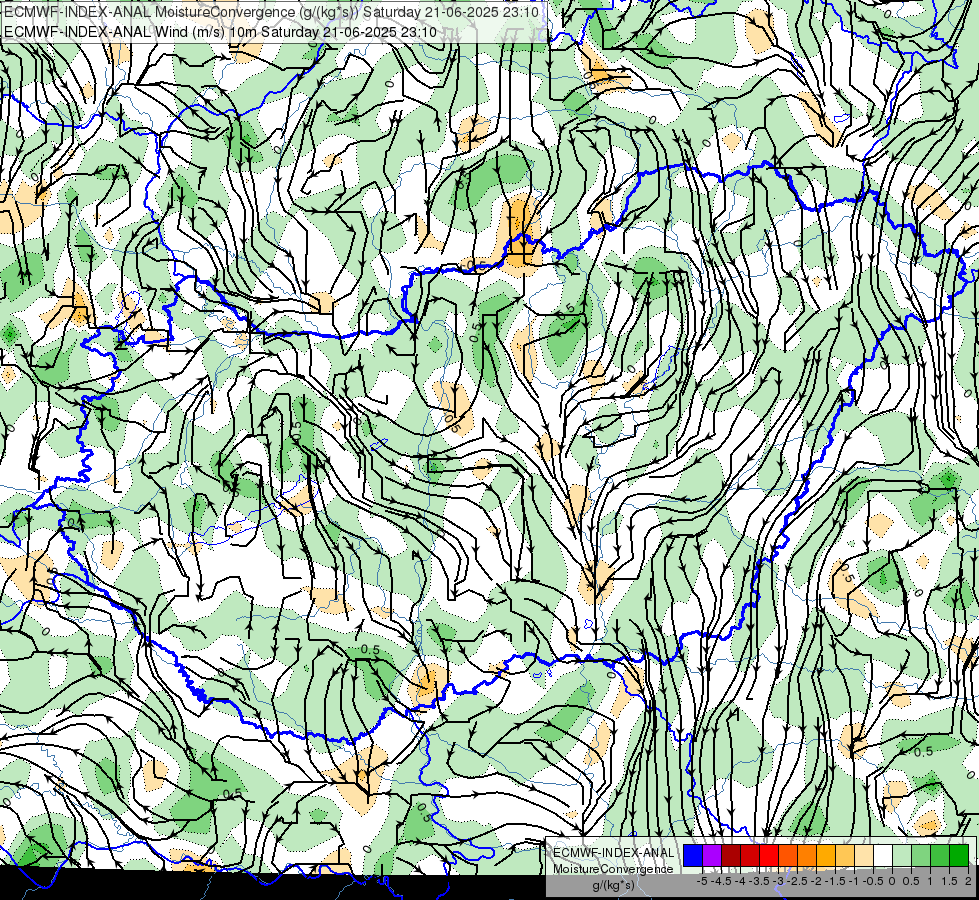
Task: Click the blue swatch in the legend
Action: [693, 856]
